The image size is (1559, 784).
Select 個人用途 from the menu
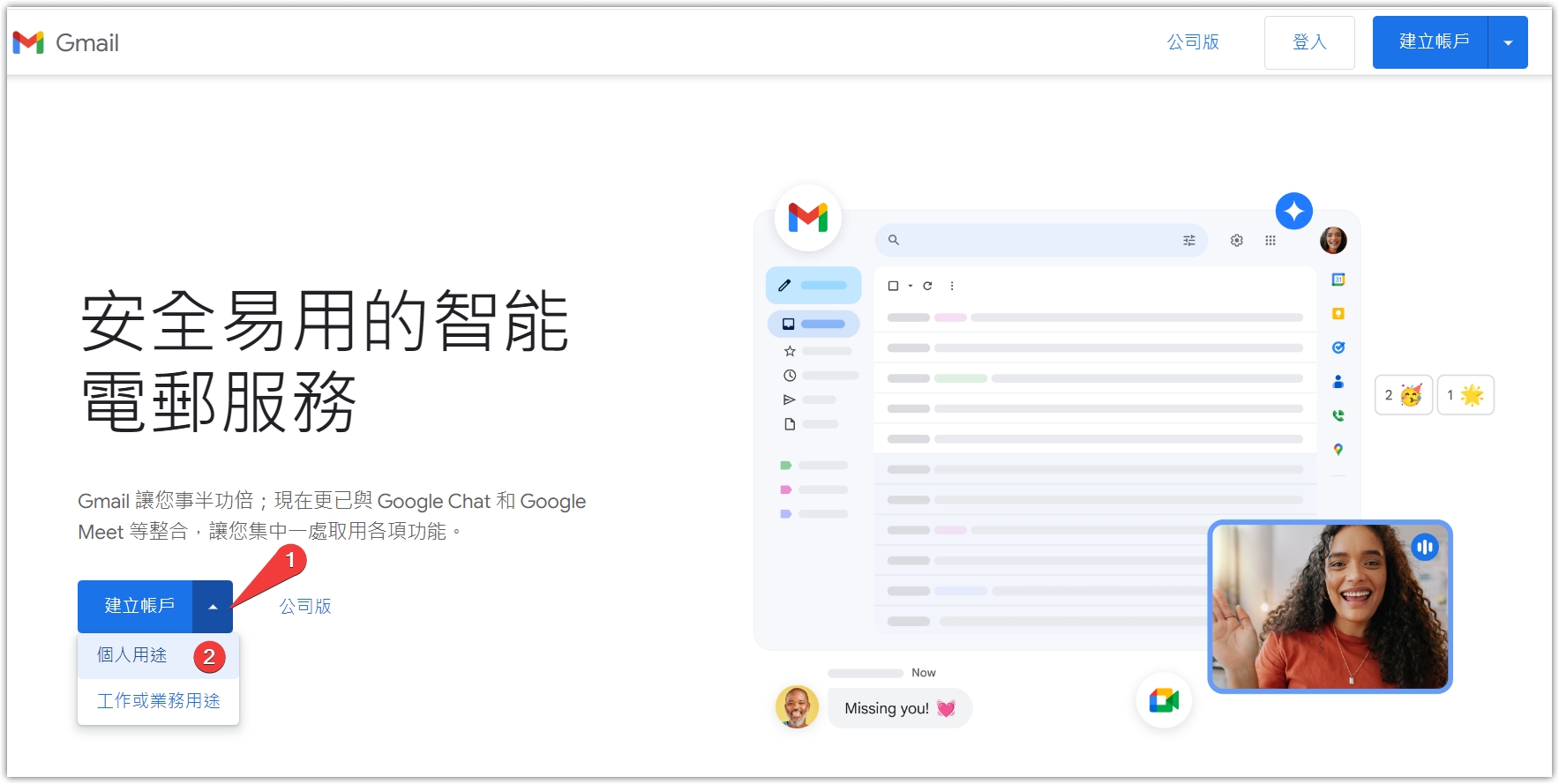point(132,655)
